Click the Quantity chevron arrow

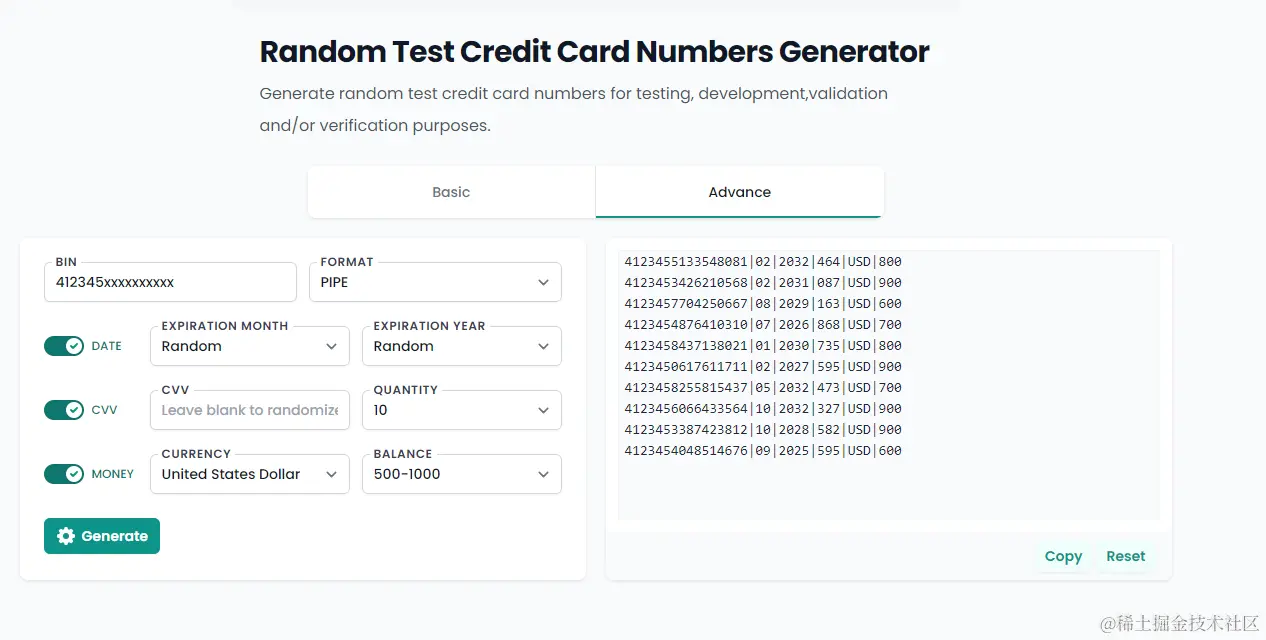point(544,410)
